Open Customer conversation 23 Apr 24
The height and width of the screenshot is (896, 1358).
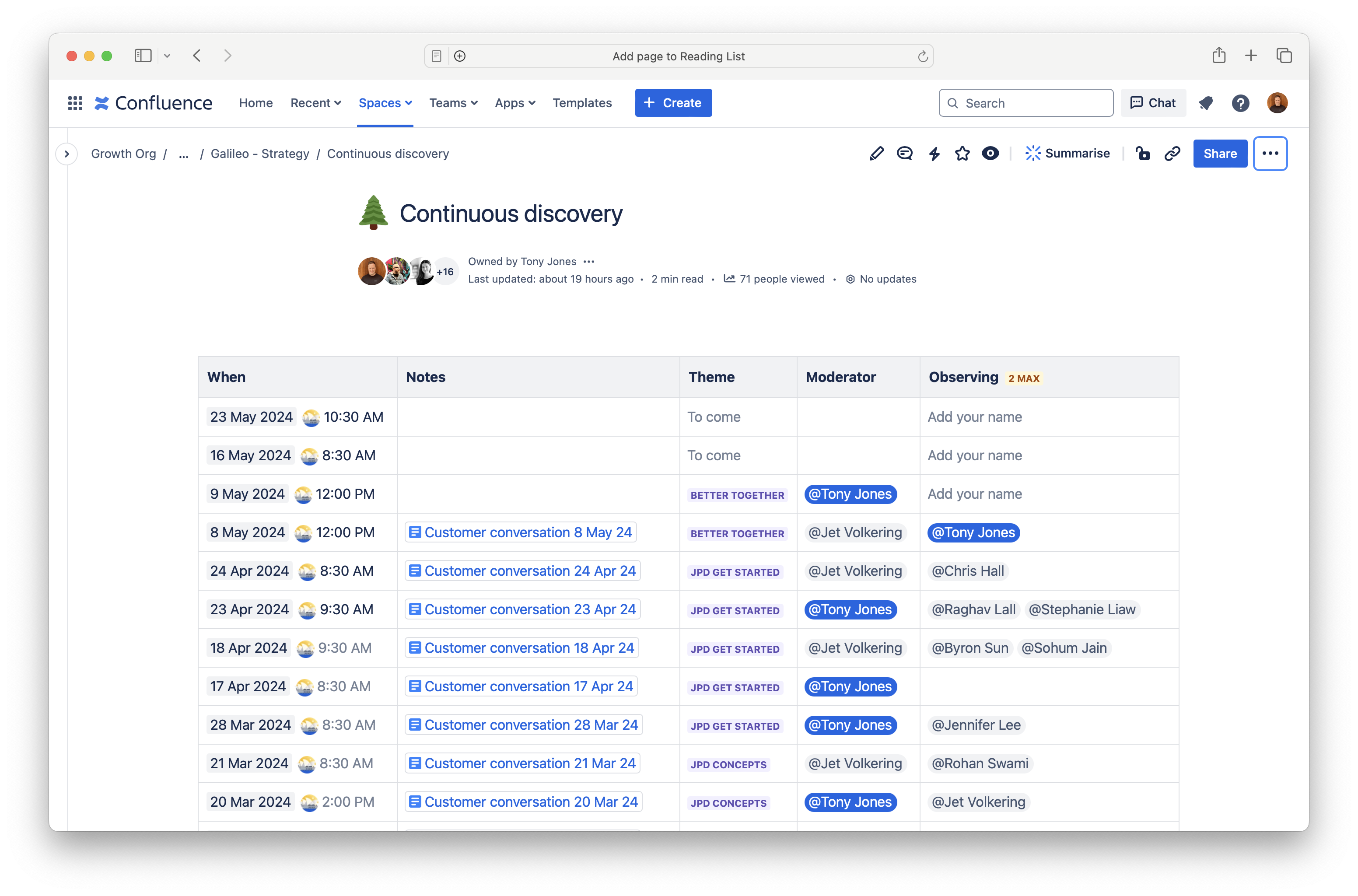point(522,609)
